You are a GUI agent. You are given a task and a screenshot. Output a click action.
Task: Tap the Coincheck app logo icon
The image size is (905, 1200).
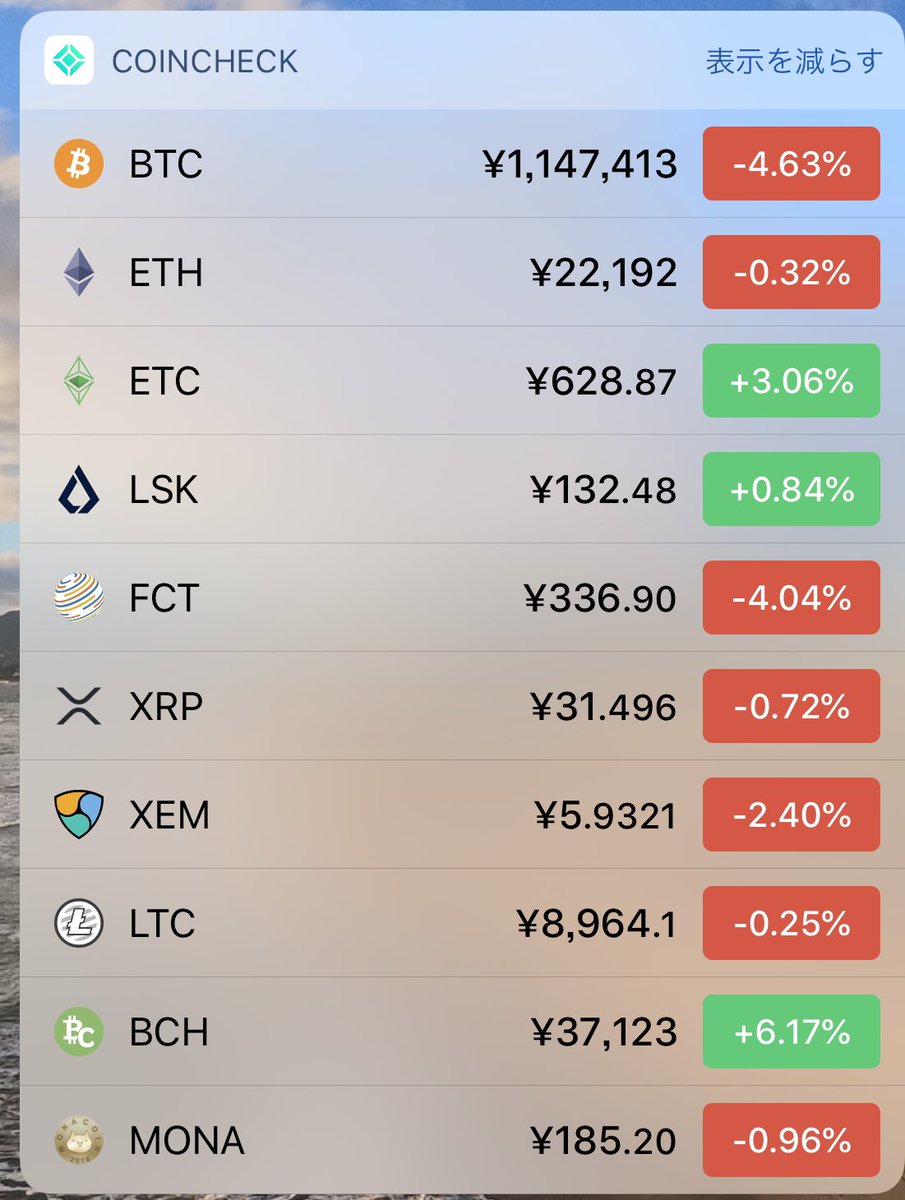[69, 60]
